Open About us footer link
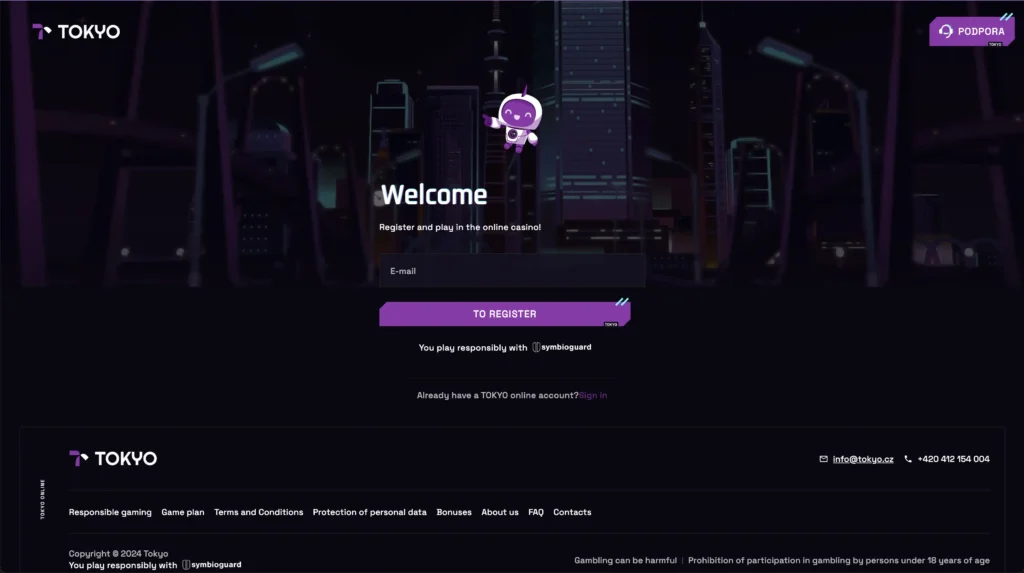1024x573 pixels. tap(500, 512)
